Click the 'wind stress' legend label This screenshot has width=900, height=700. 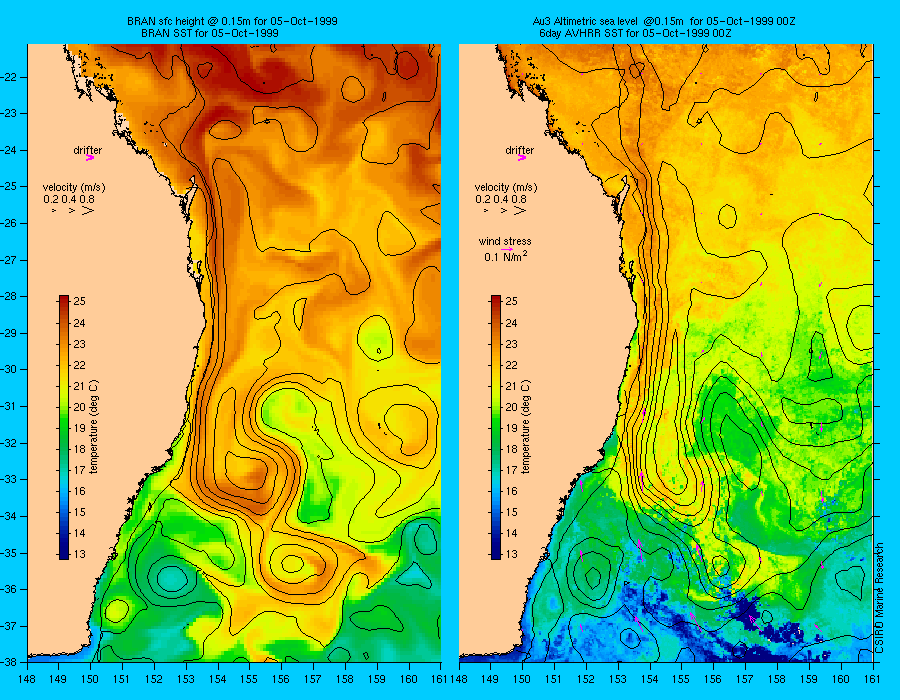tap(505, 242)
